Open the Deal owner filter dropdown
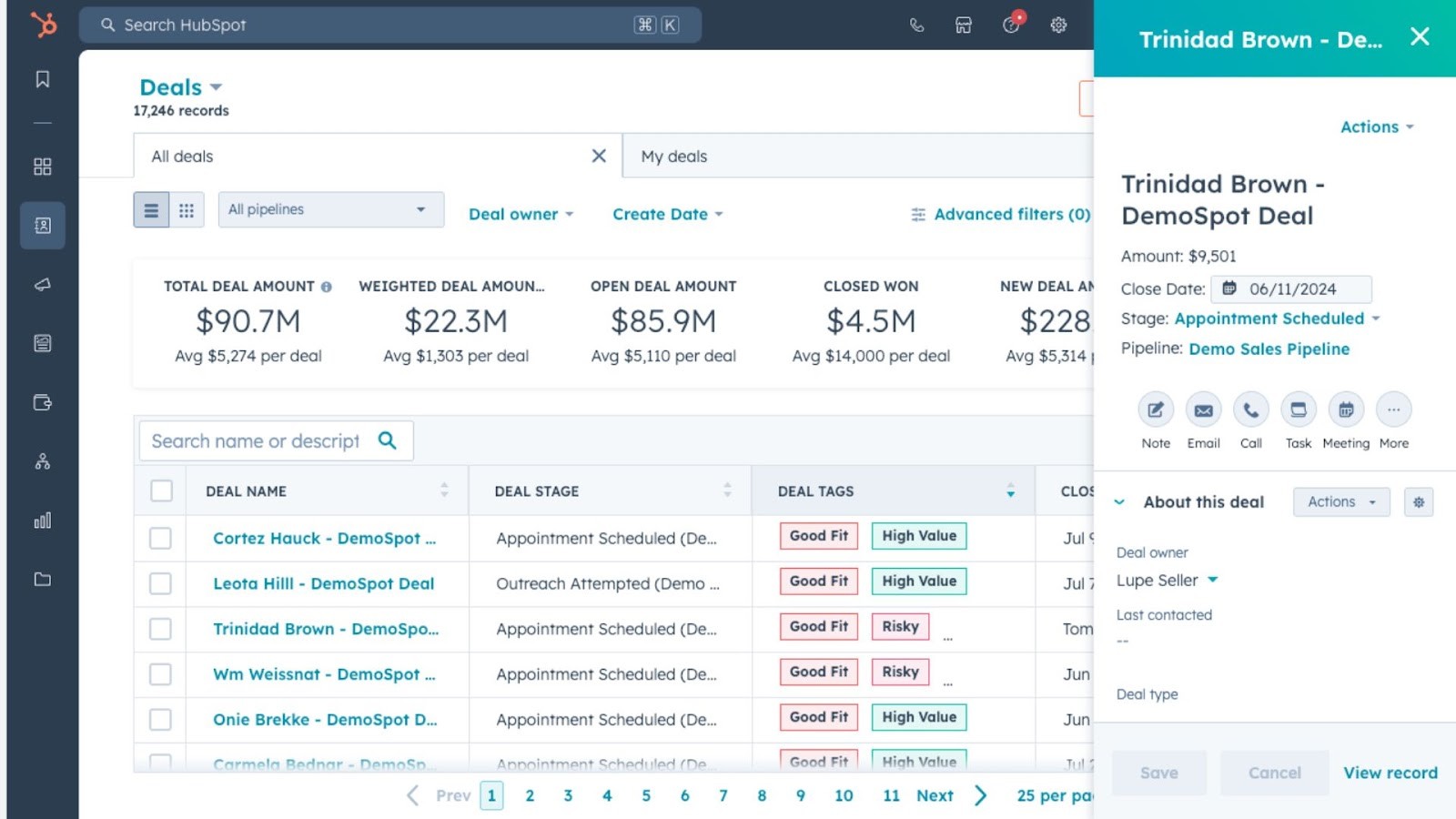Screen dimensions: 1456x819 point(520,214)
